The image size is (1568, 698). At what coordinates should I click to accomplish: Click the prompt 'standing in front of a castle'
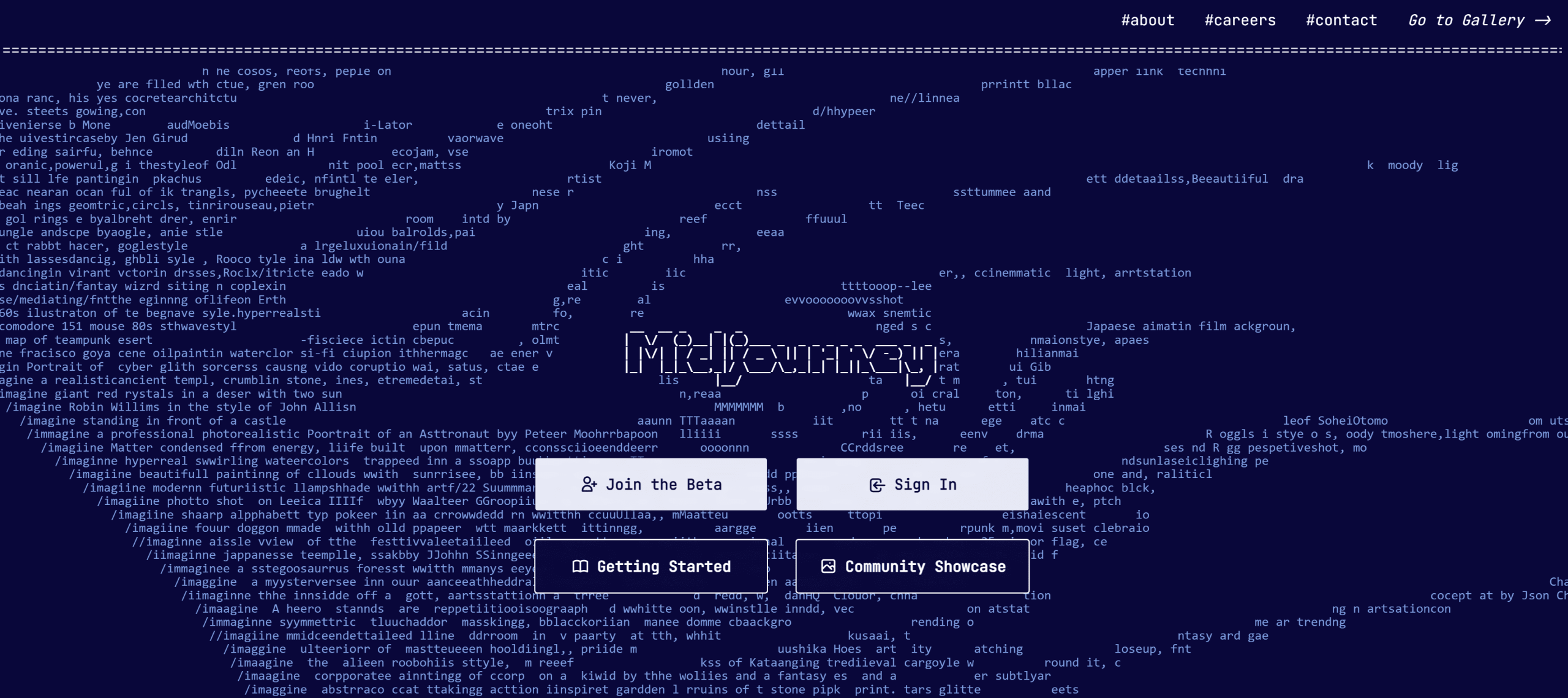coord(153,420)
